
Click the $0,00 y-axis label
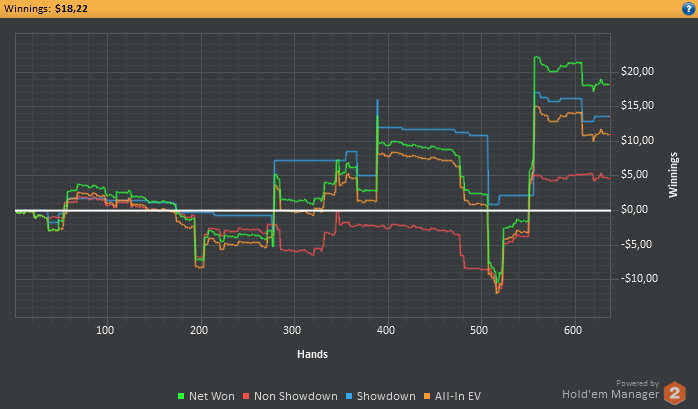(x=634, y=209)
